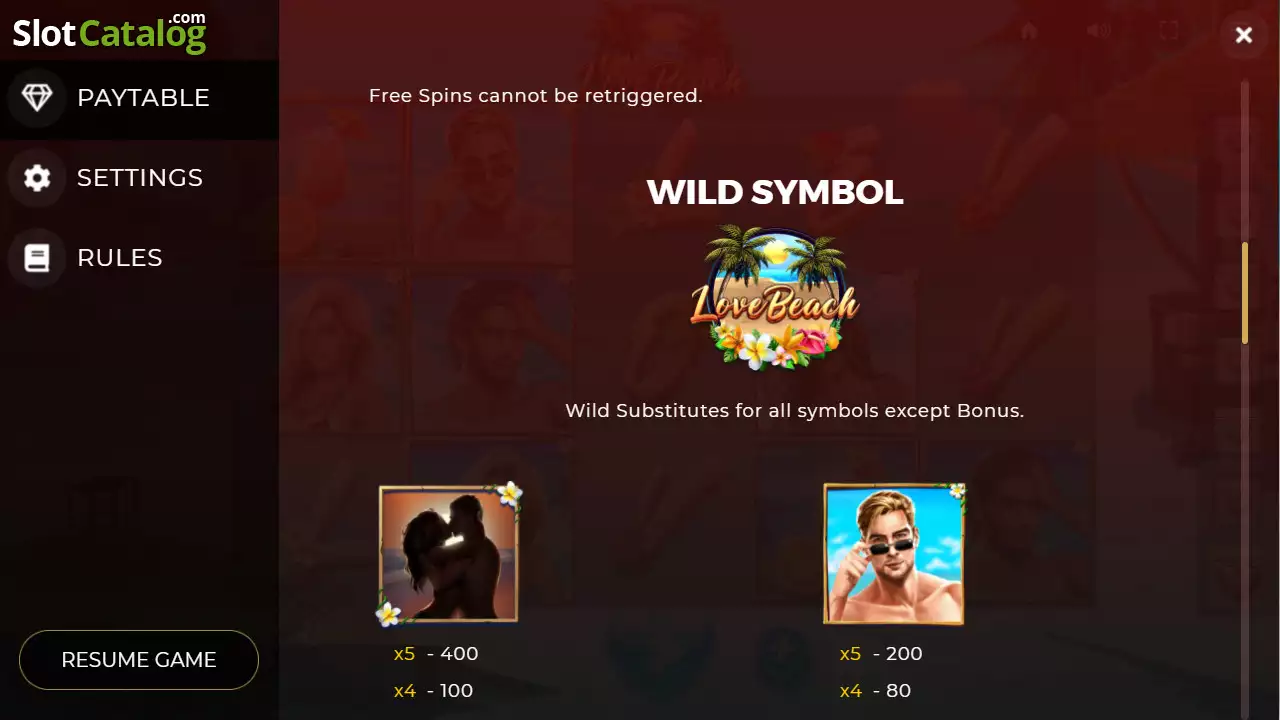
Task: Click the Paytable diamond icon
Action: tap(37, 97)
